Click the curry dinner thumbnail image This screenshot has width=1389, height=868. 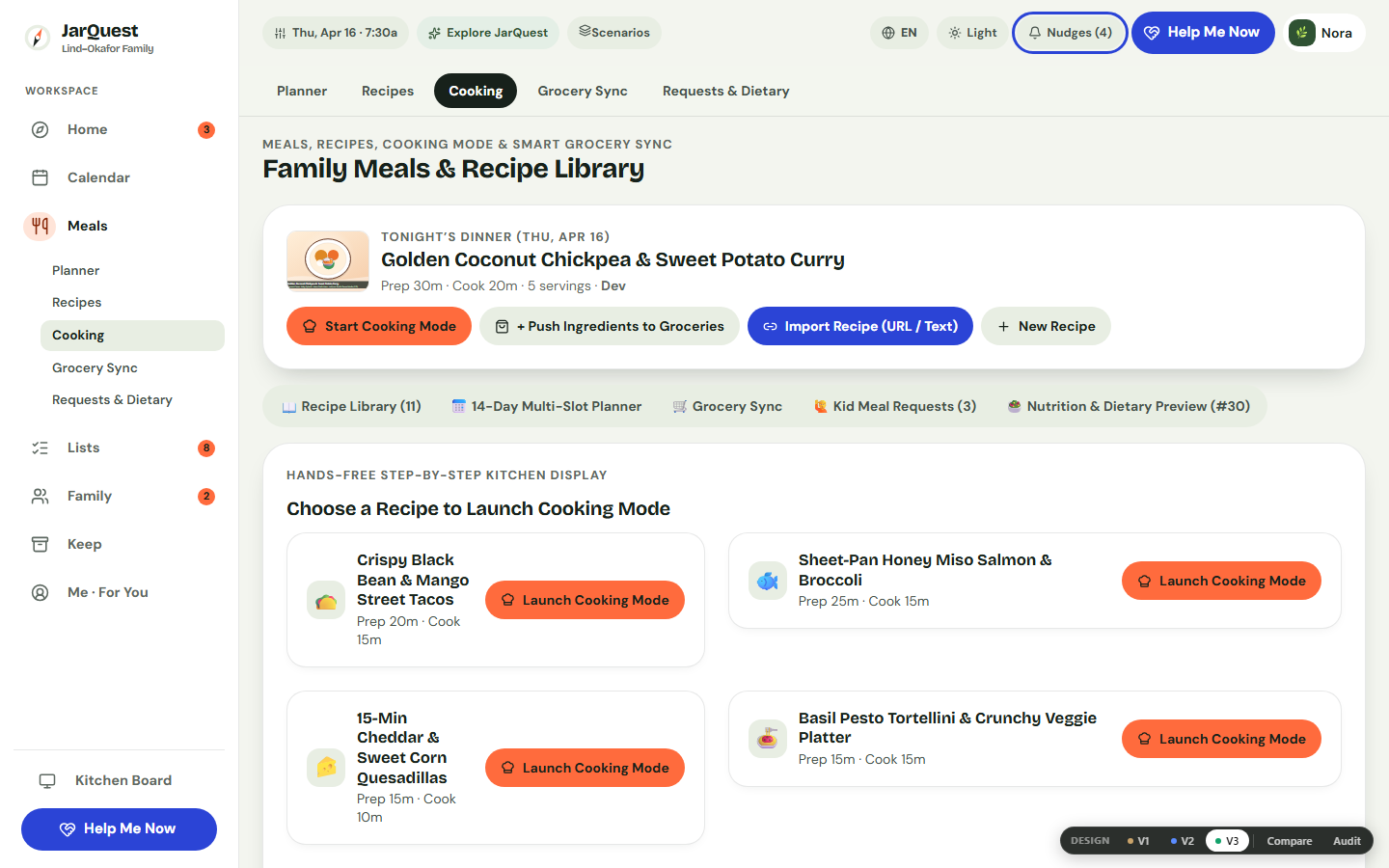[328, 260]
